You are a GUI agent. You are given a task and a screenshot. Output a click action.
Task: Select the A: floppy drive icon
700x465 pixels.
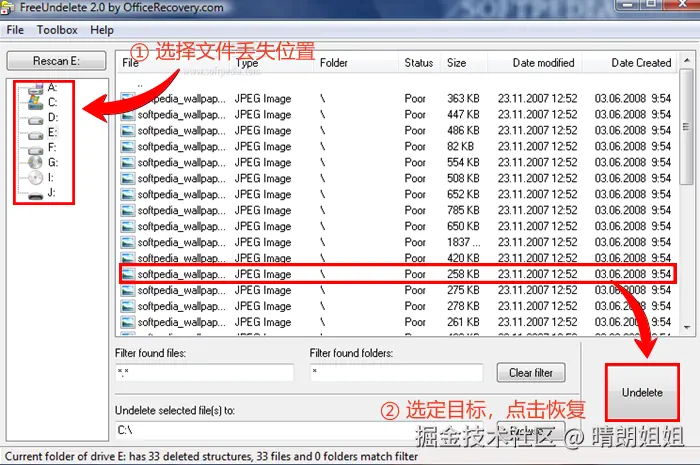coord(36,88)
